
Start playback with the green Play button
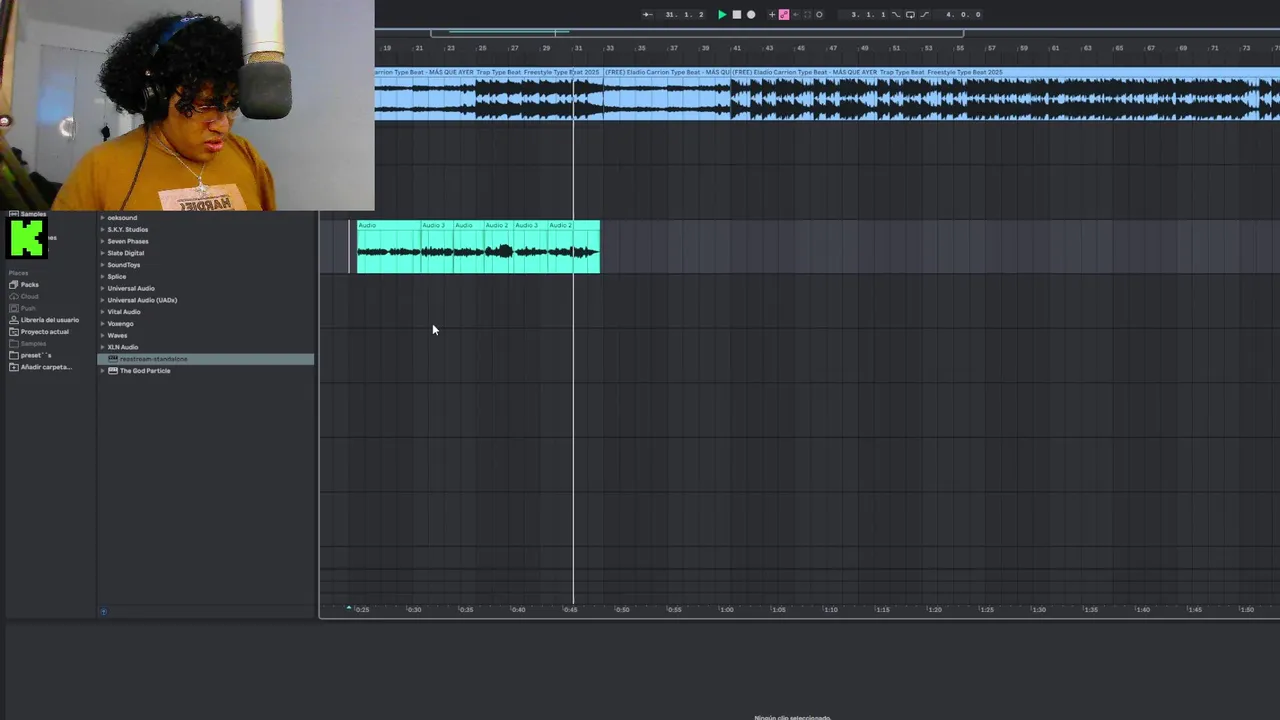click(722, 14)
